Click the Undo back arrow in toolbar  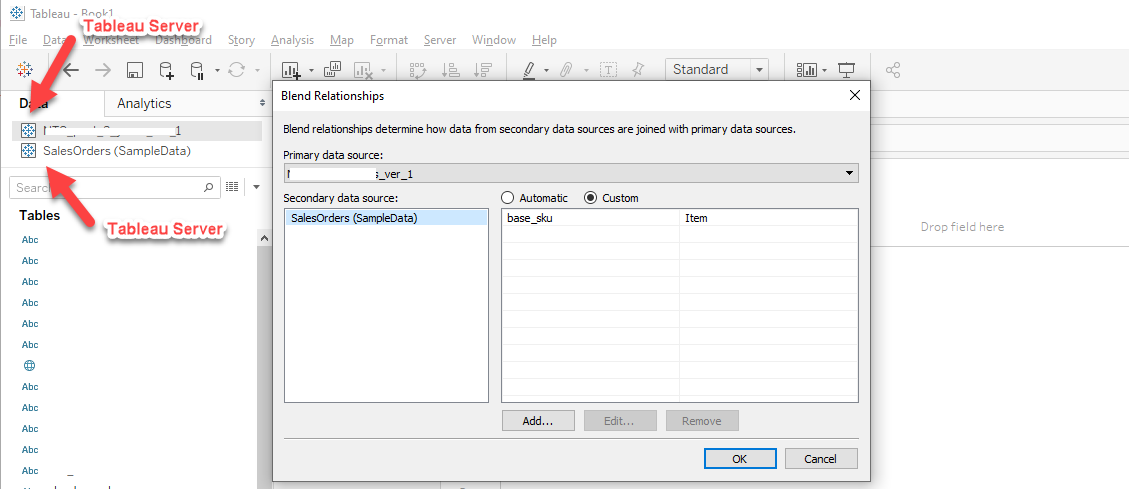(x=71, y=70)
